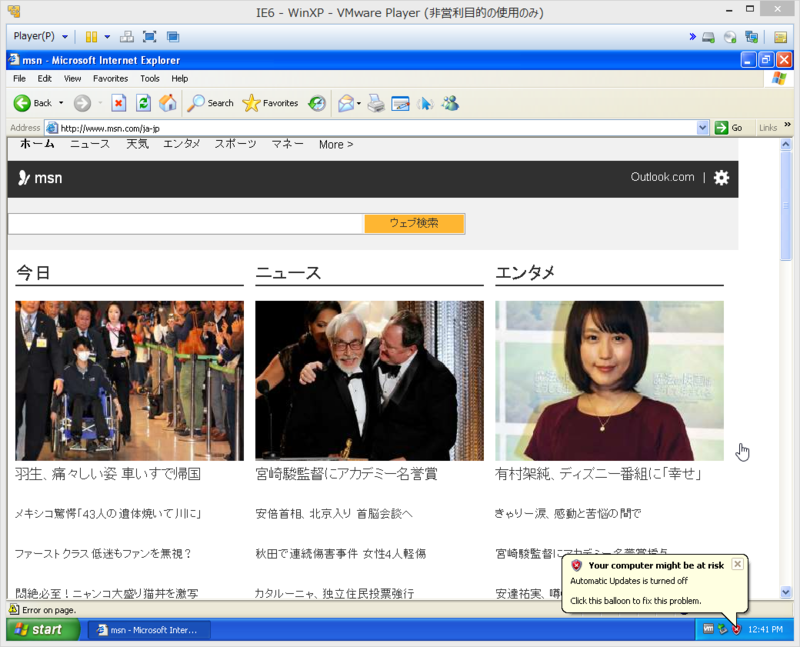Viewport: 800px width, 647px height.
Task: Click VMware suspend pause icon
Action: [x=91, y=37]
